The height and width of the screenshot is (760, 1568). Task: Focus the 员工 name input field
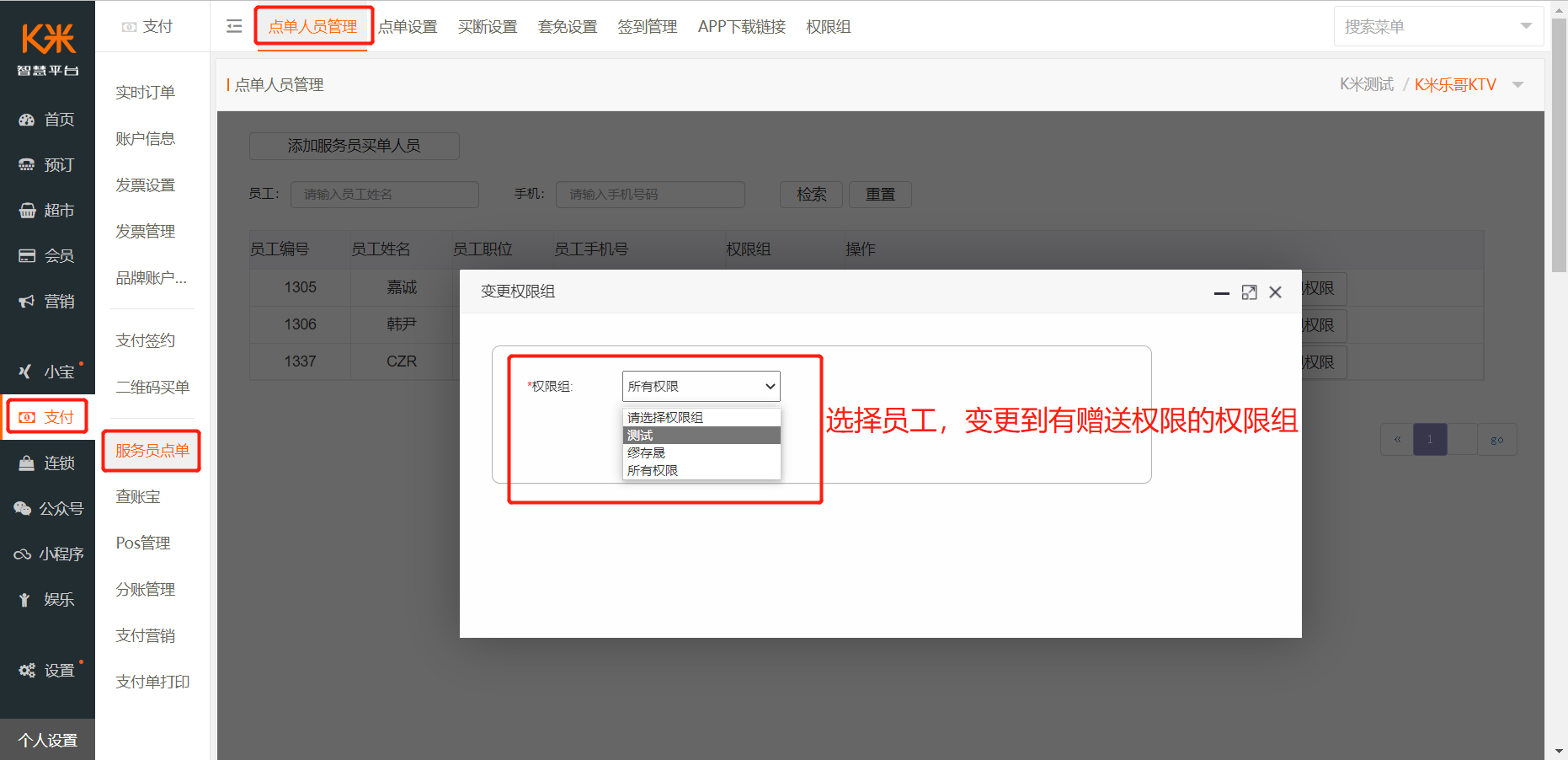(x=385, y=195)
